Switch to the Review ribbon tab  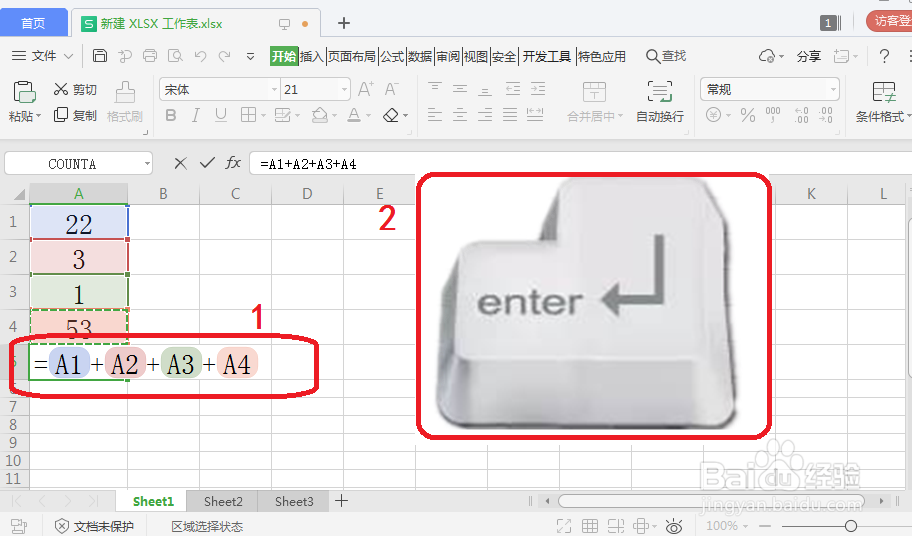pos(448,56)
